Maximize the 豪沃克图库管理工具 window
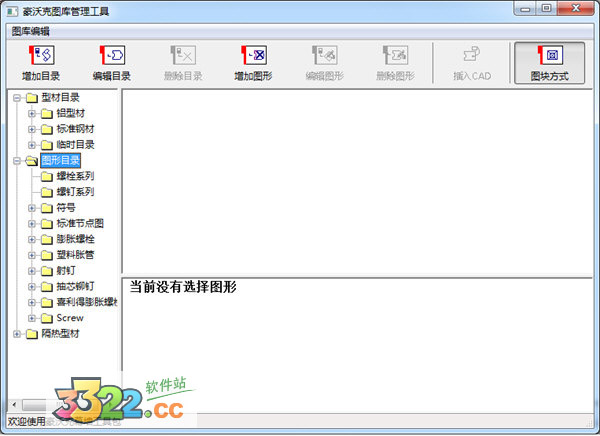Viewport: 600px width, 436px height. pyautogui.click(x=546, y=9)
